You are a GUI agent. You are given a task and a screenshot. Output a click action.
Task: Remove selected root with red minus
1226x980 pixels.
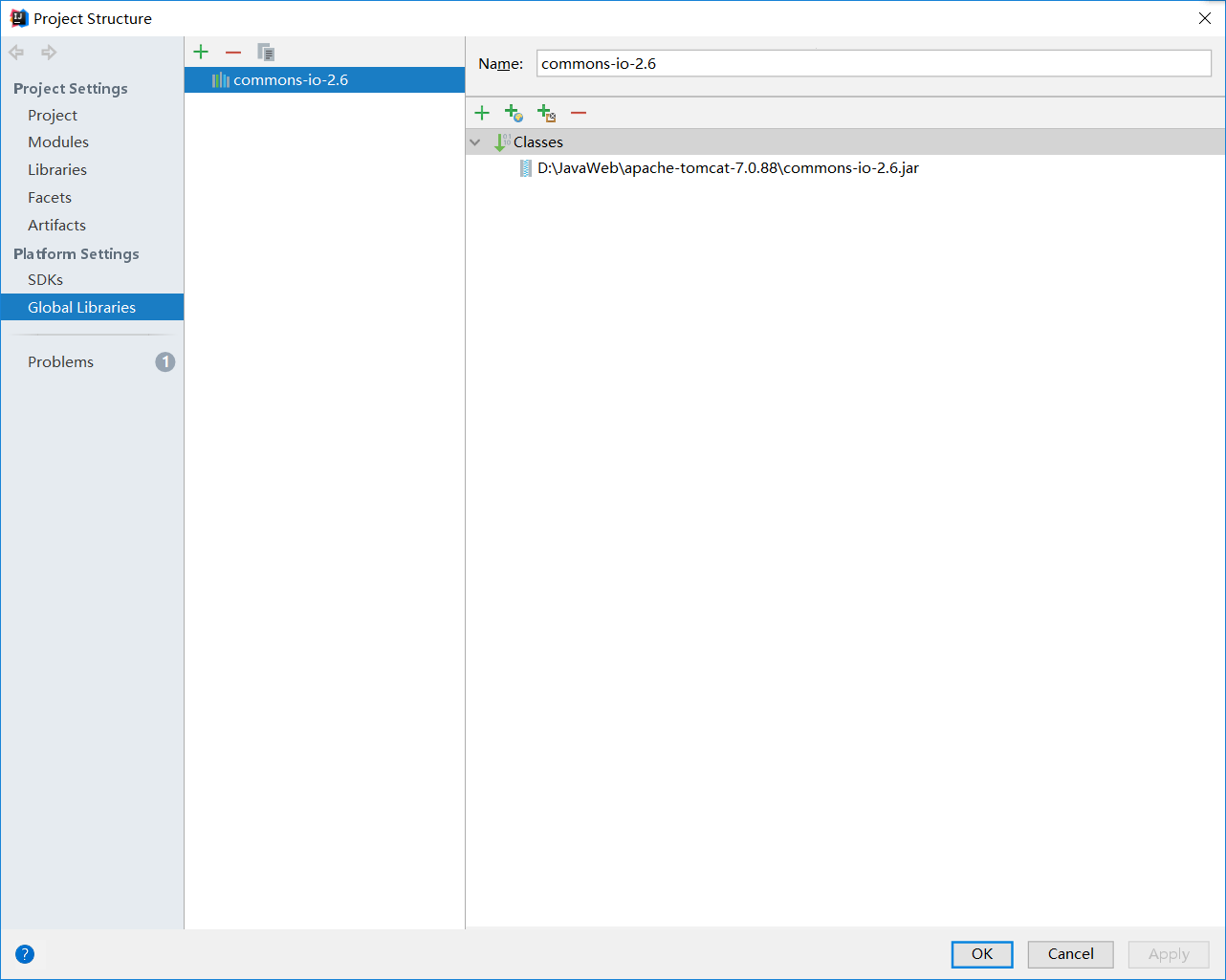tap(579, 113)
